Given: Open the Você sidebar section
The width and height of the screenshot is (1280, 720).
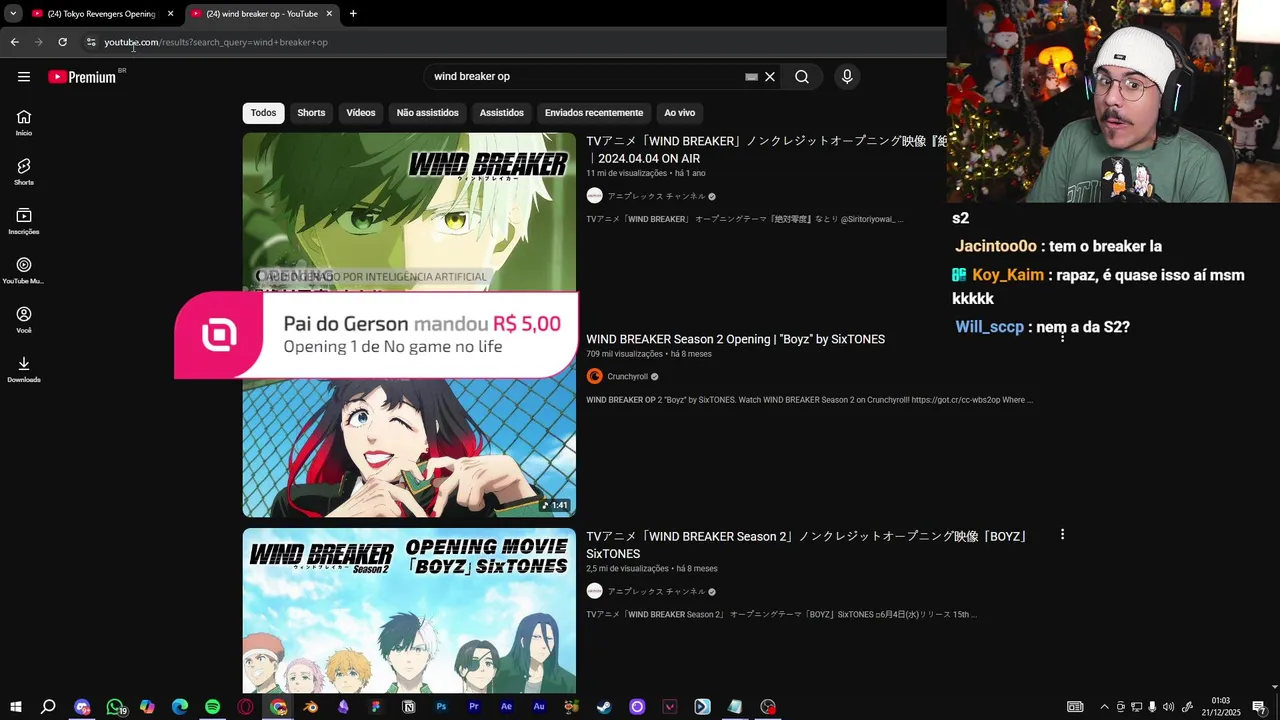Looking at the screenshot, I should 24,320.
